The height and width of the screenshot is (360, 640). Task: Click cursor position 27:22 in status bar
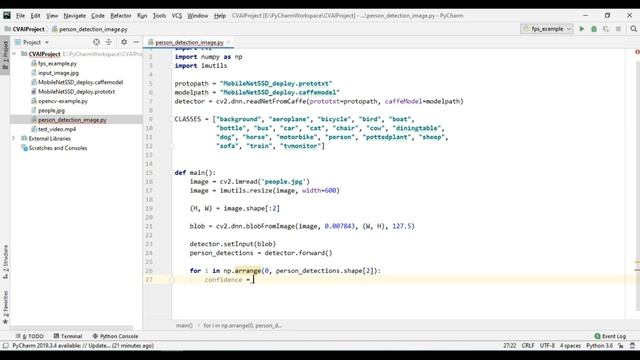pyautogui.click(x=509, y=346)
